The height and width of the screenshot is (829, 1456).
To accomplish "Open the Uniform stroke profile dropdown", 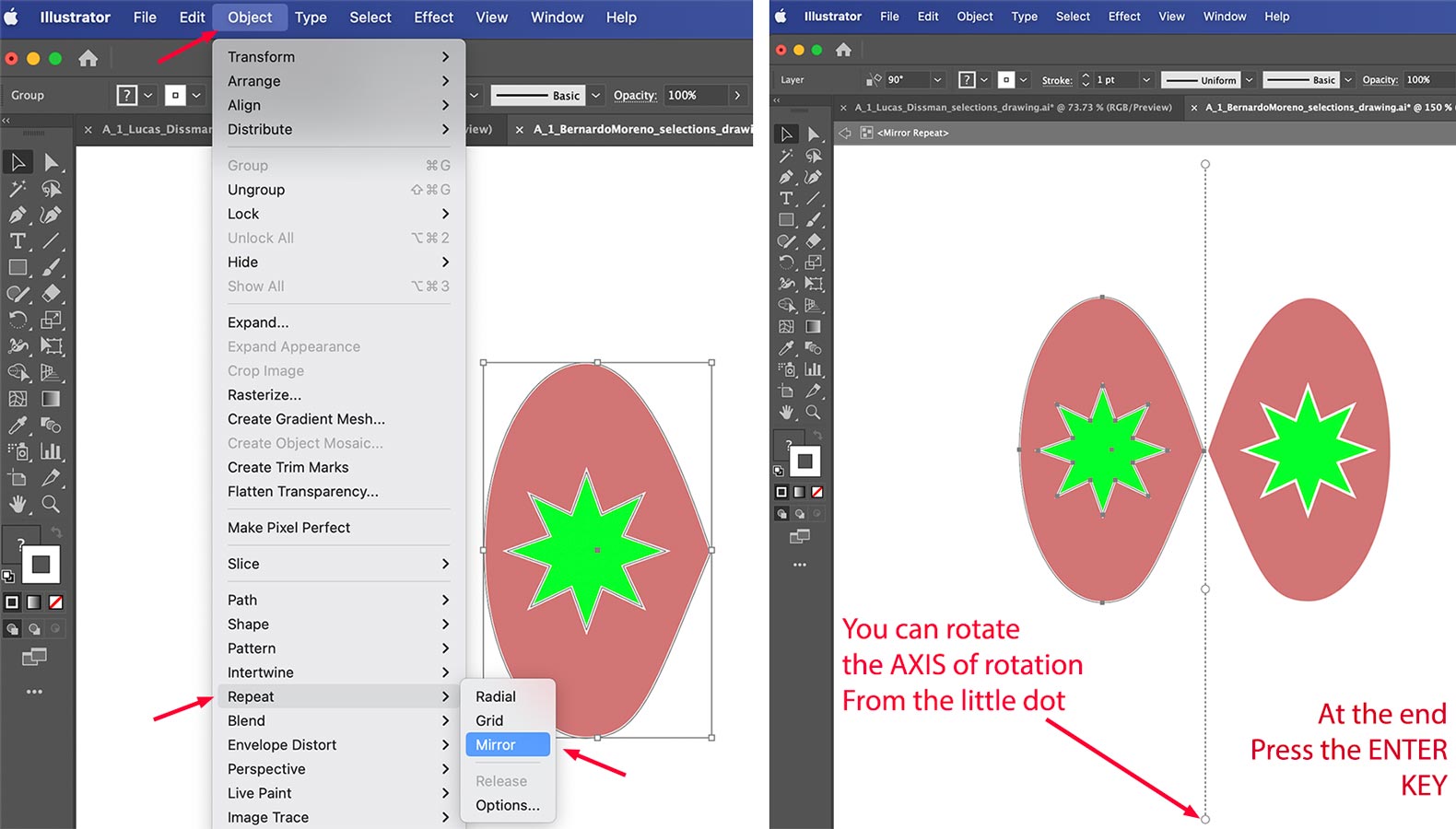I will point(1250,80).
